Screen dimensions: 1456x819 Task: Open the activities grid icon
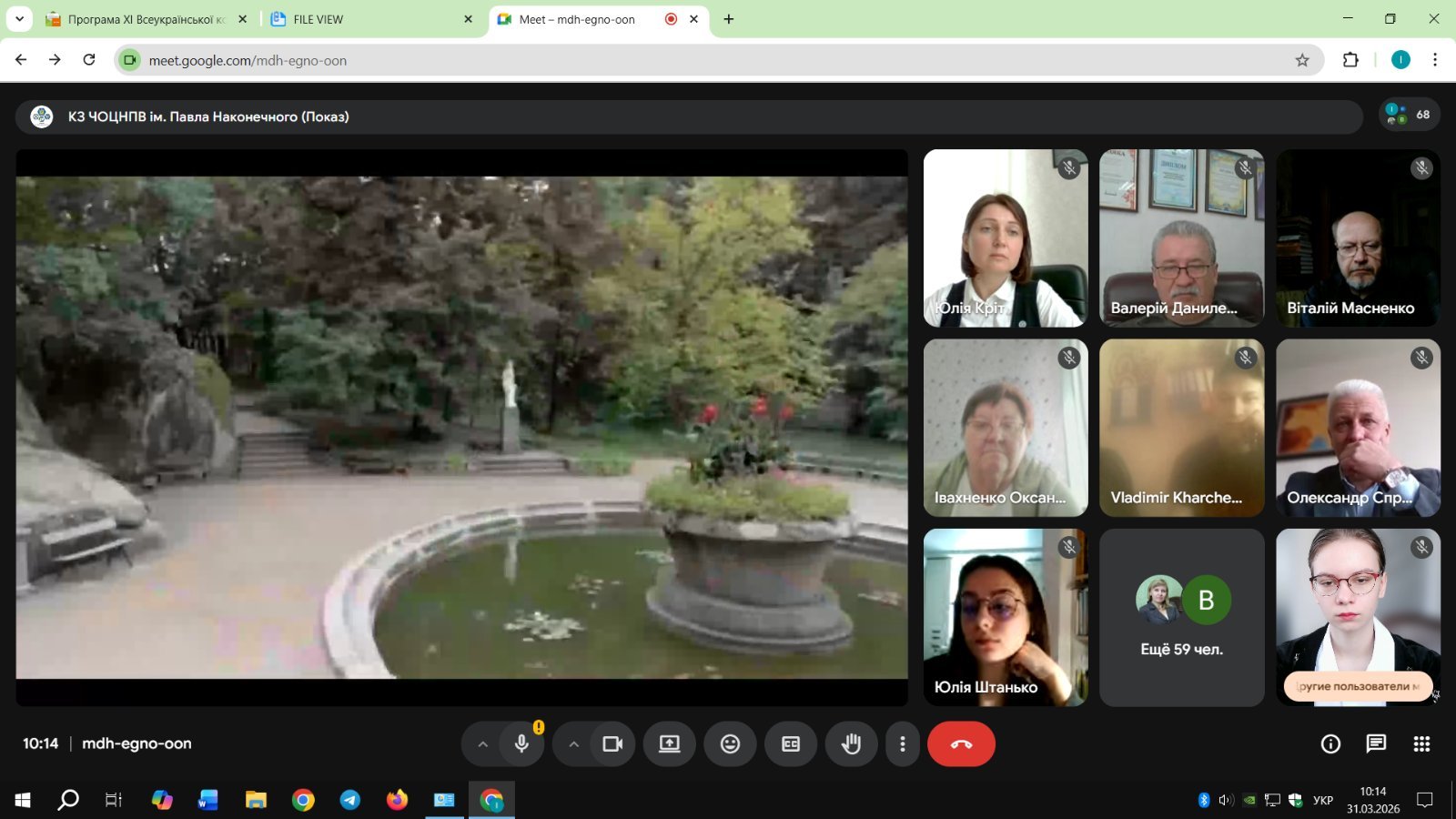click(x=1421, y=744)
